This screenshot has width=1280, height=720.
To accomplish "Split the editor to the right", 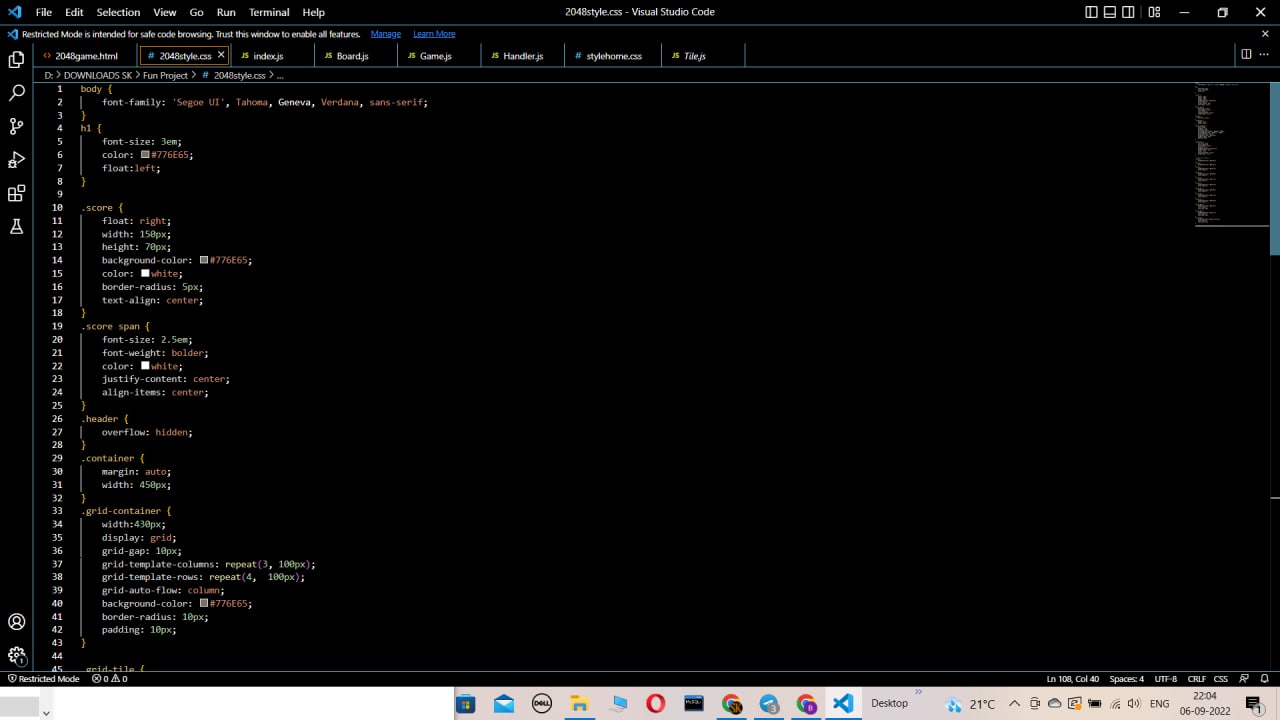I will (x=1246, y=54).
